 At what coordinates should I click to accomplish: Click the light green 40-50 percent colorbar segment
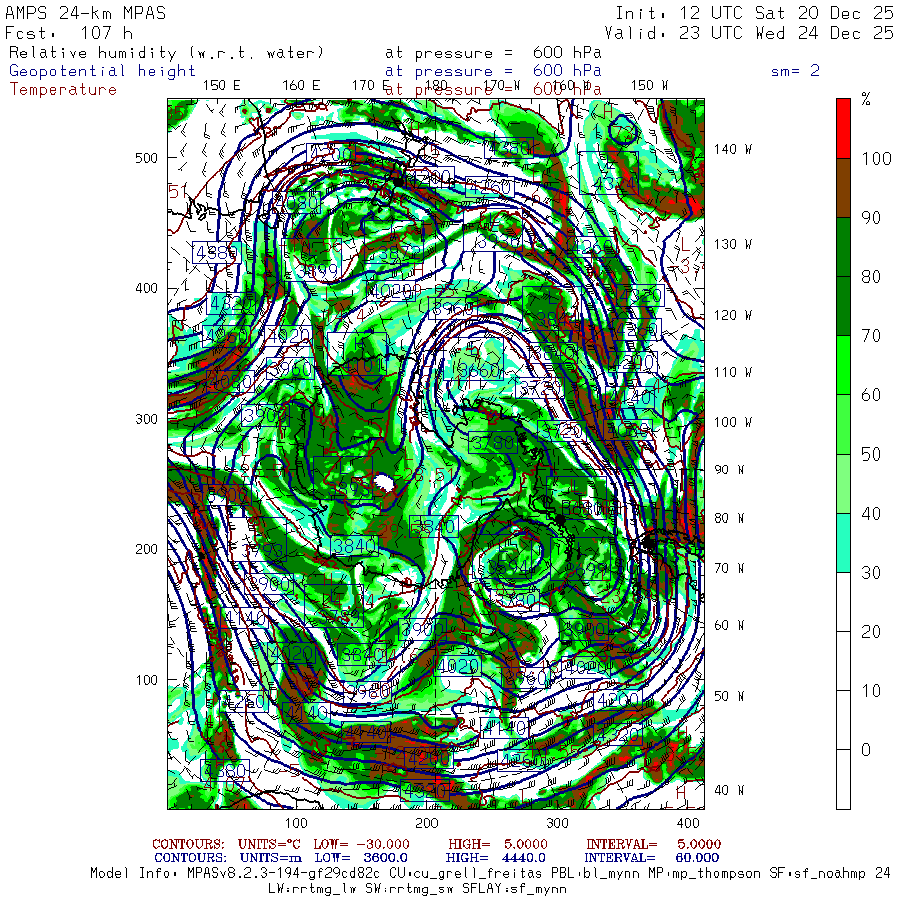pos(843,483)
